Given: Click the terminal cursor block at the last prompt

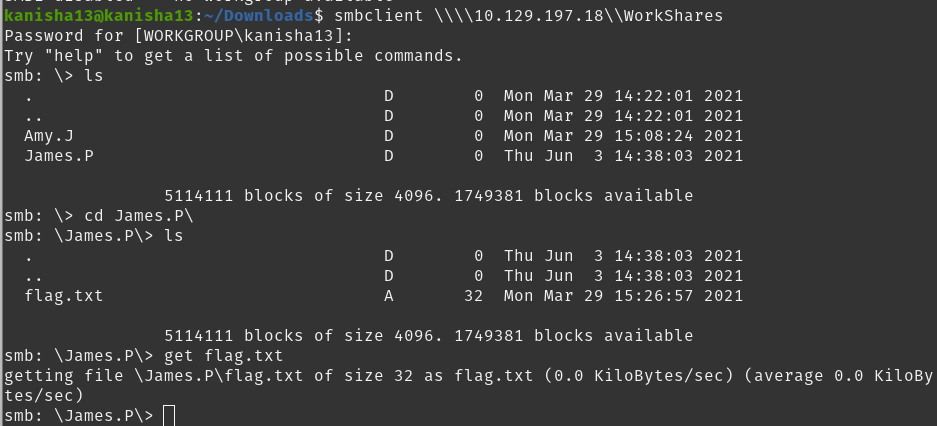Looking at the screenshot, I should [x=168, y=416].
